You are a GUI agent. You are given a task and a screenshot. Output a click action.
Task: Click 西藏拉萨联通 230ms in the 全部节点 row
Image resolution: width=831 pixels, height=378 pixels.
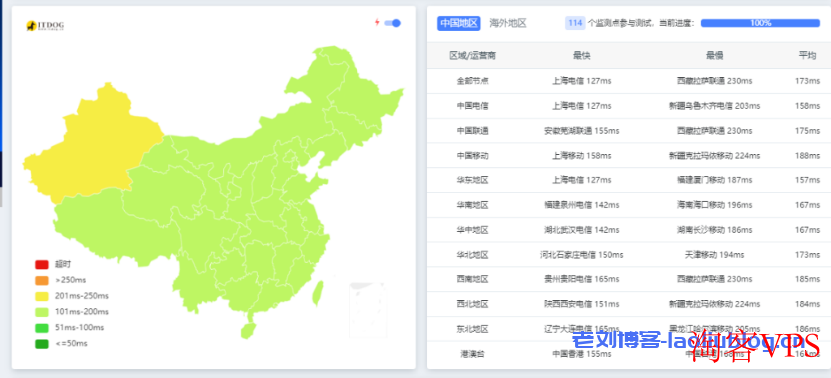point(714,81)
